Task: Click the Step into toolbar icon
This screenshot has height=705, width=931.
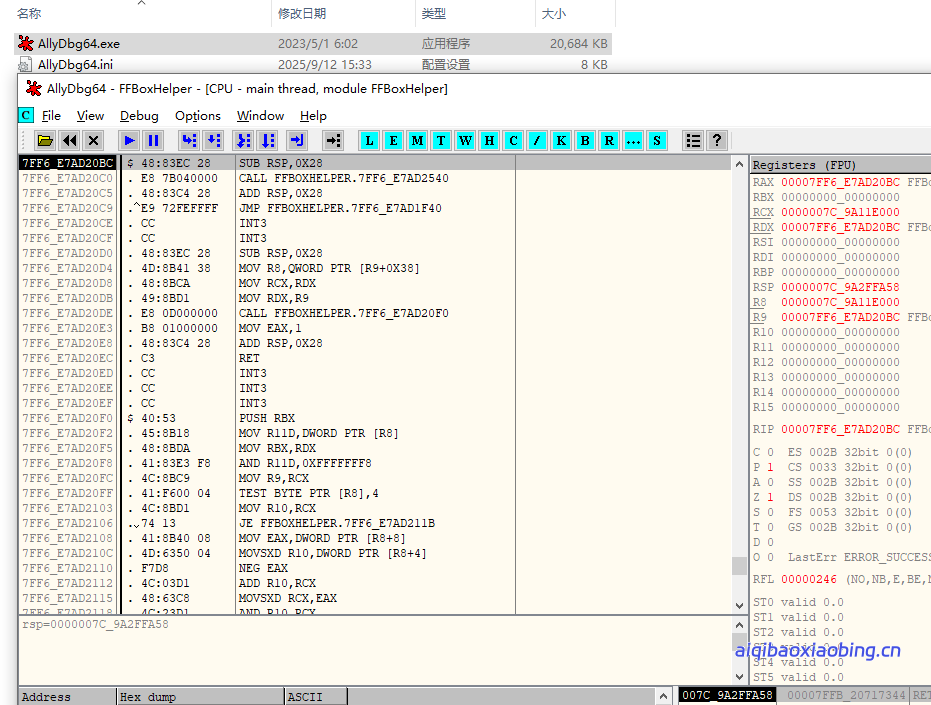Action: (189, 141)
